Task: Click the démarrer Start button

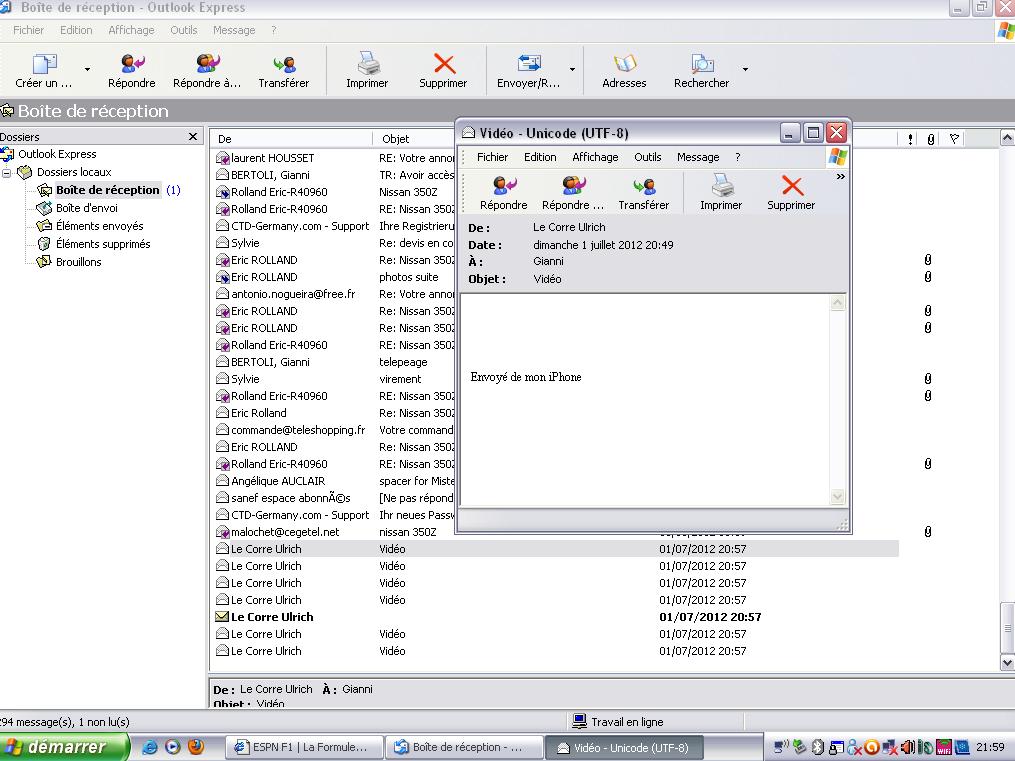Action: pyautogui.click(x=63, y=747)
